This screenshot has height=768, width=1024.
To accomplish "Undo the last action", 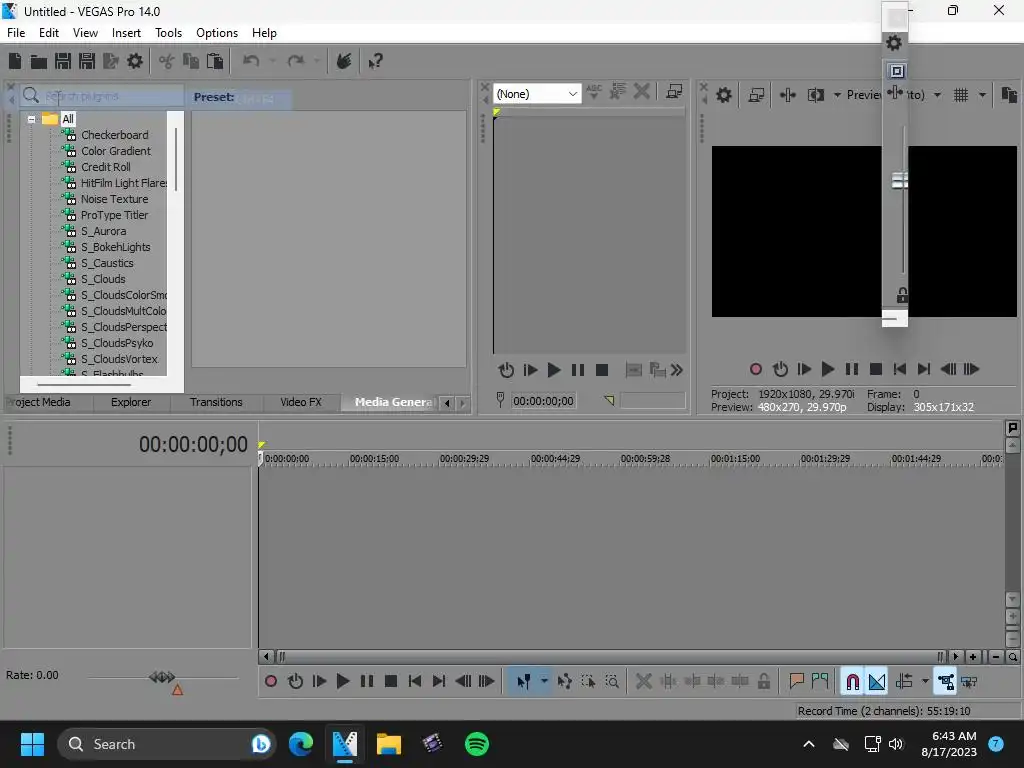I will [x=251, y=61].
